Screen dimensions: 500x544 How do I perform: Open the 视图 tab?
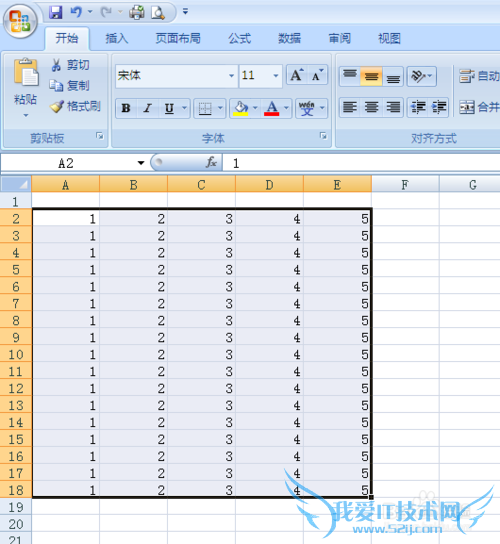click(x=389, y=38)
